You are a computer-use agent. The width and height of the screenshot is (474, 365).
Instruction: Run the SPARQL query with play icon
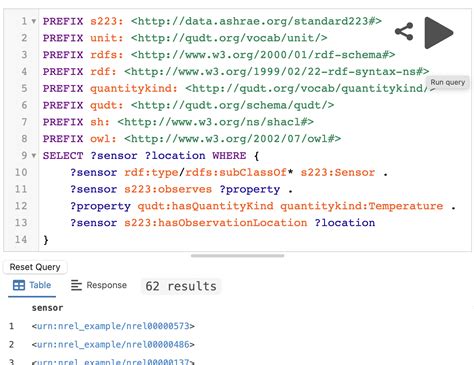(438, 33)
